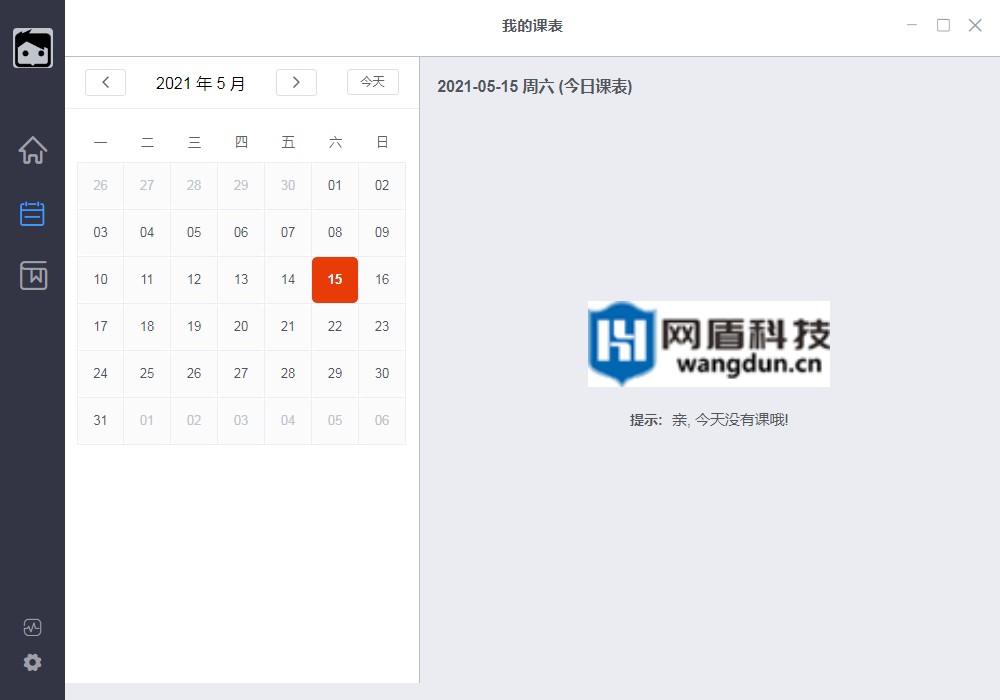The image size is (1000, 700).
Task: Select May 20 in the calendar grid
Action: tap(240, 326)
